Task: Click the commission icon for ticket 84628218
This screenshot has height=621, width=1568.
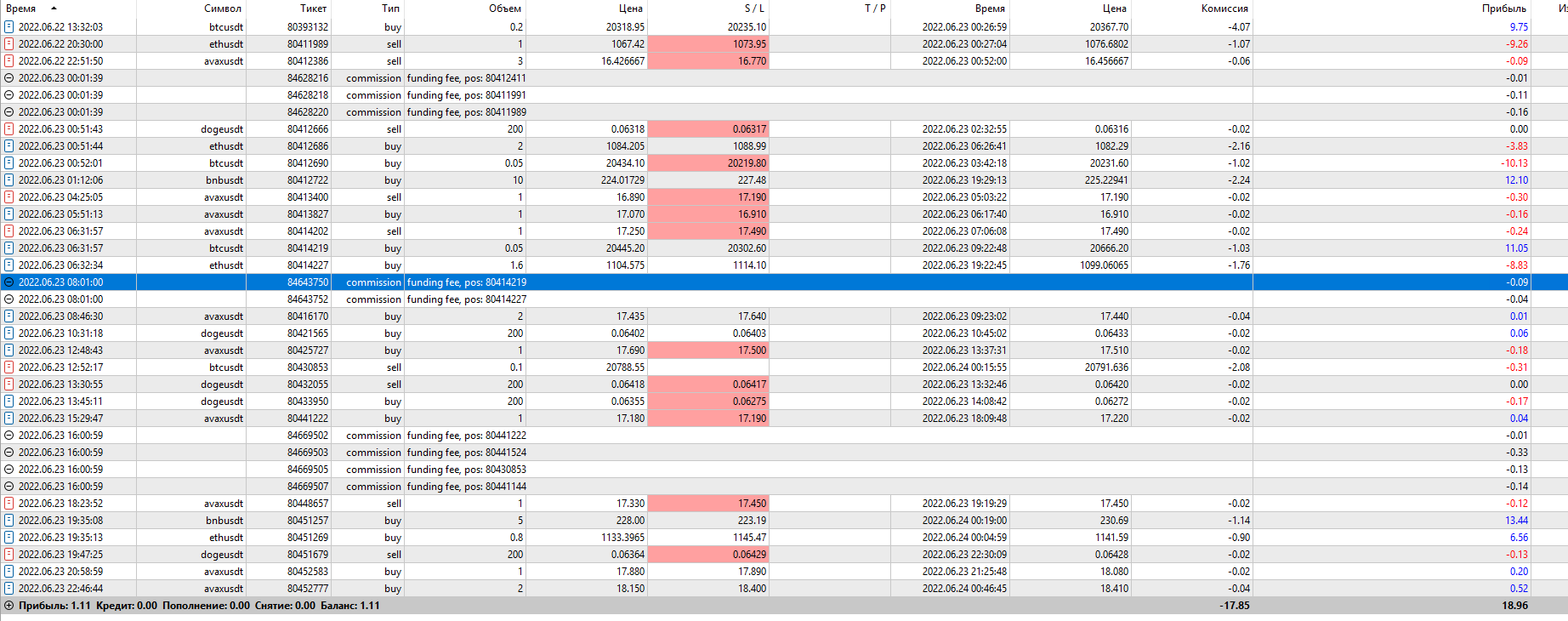Action: pyautogui.click(x=9, y=95)
